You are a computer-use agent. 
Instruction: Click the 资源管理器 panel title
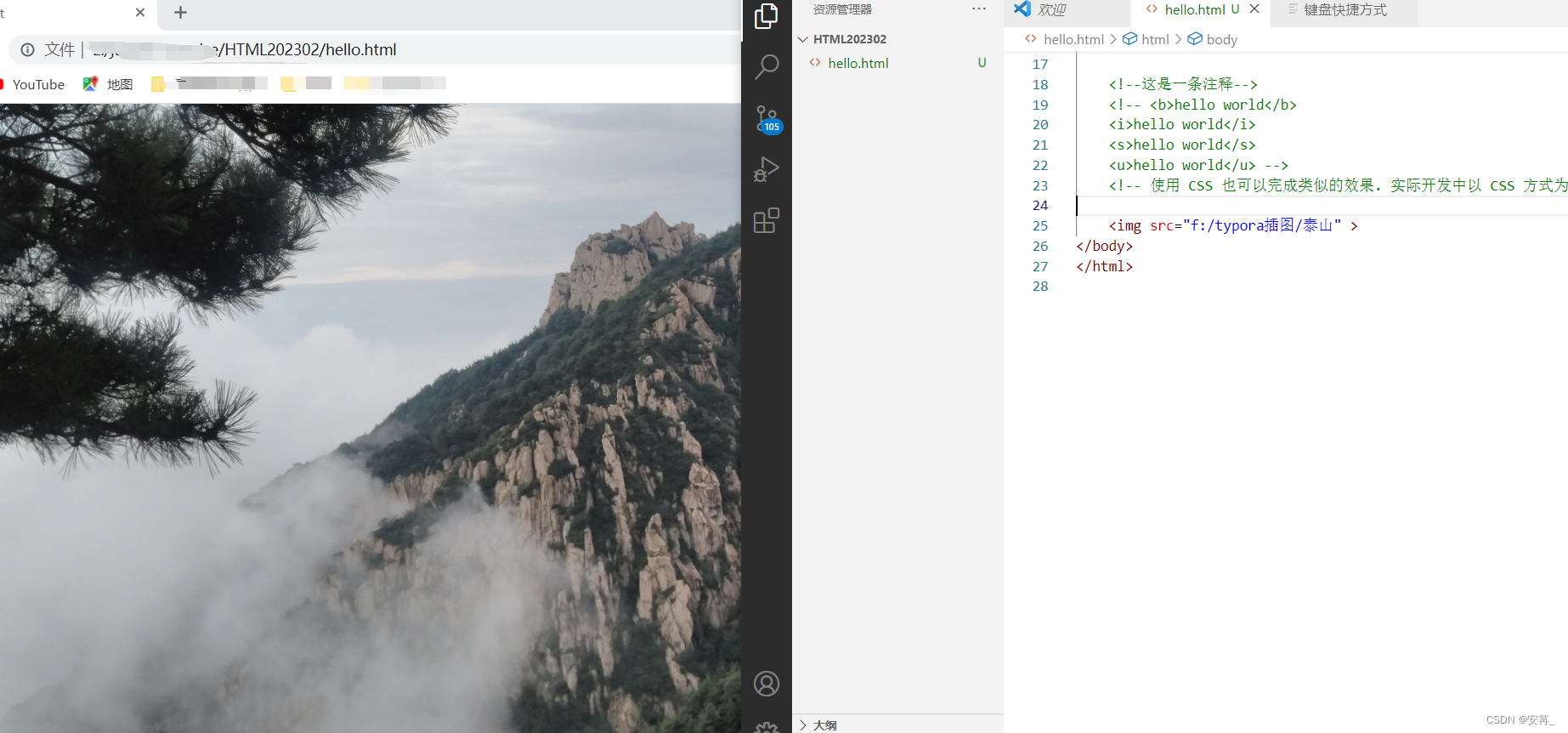pos(842,9)
